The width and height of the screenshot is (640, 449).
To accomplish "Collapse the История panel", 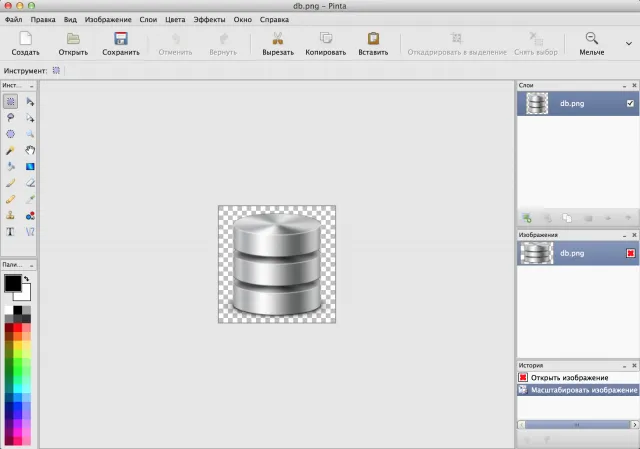I will tap(624, 366).
